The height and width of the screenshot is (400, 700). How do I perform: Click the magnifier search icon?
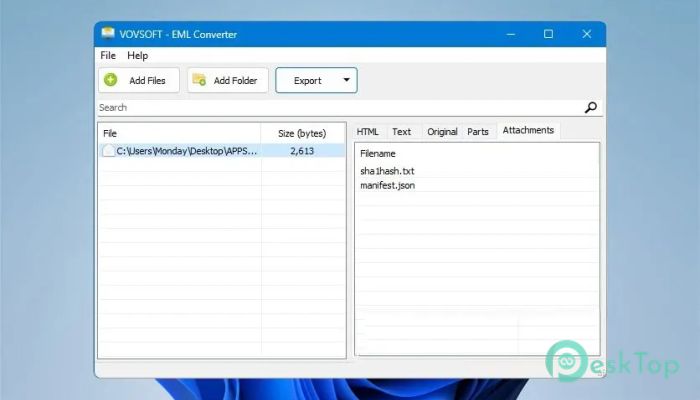[x=591, y=108]
